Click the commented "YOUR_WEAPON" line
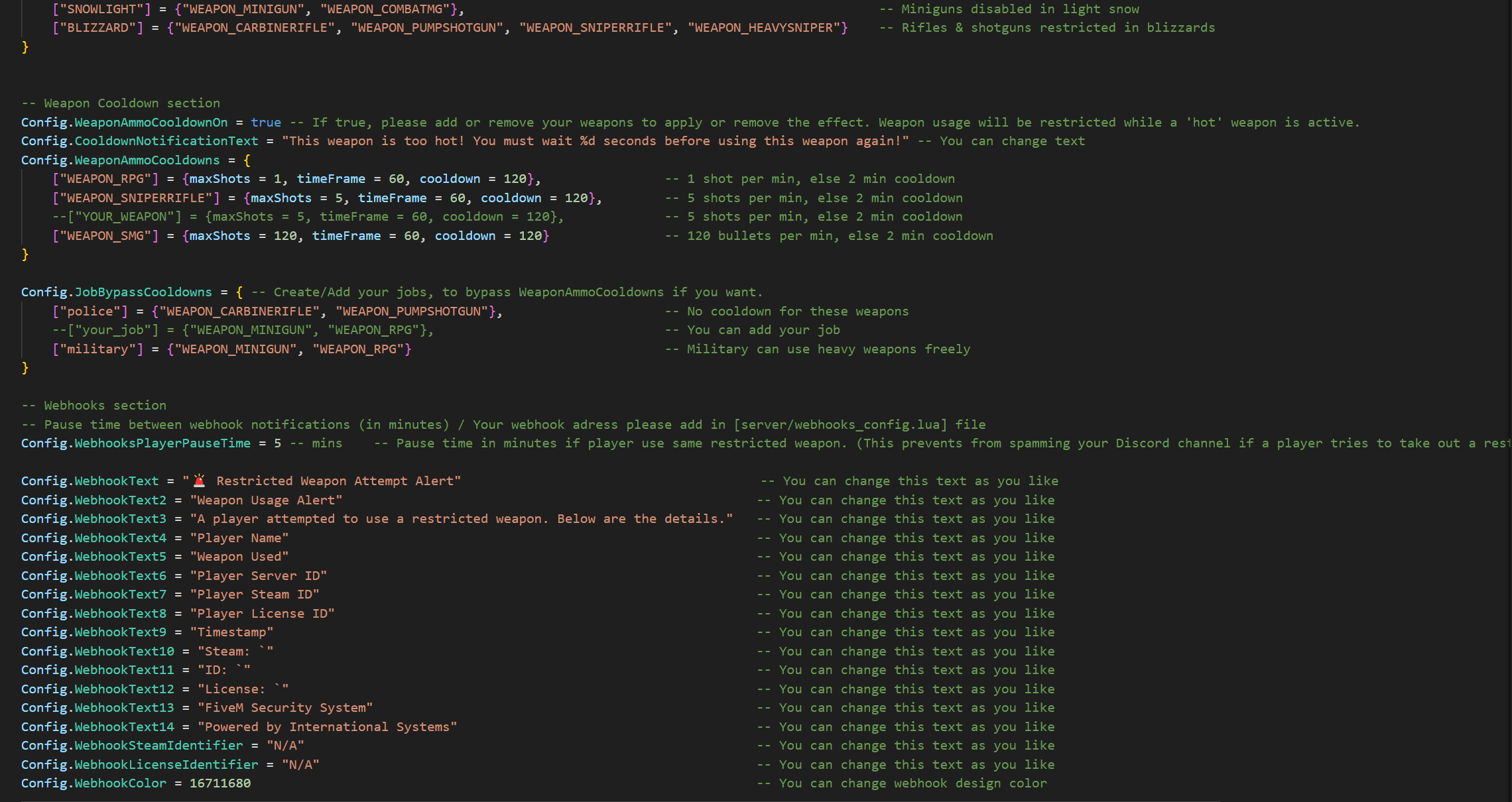 point(308,217)
